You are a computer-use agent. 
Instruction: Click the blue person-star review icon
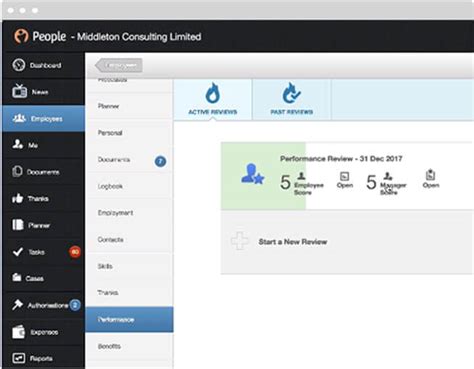point(252,174)
